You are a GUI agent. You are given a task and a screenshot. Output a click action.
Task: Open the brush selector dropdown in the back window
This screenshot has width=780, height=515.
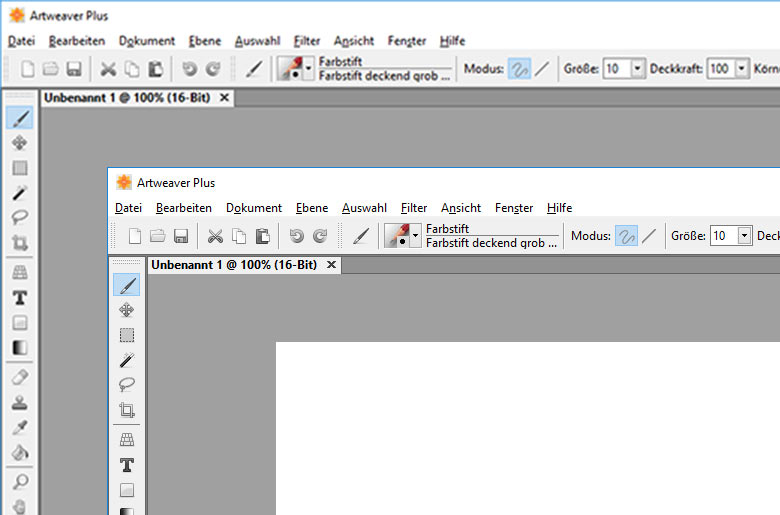click(x=308, y=69)
